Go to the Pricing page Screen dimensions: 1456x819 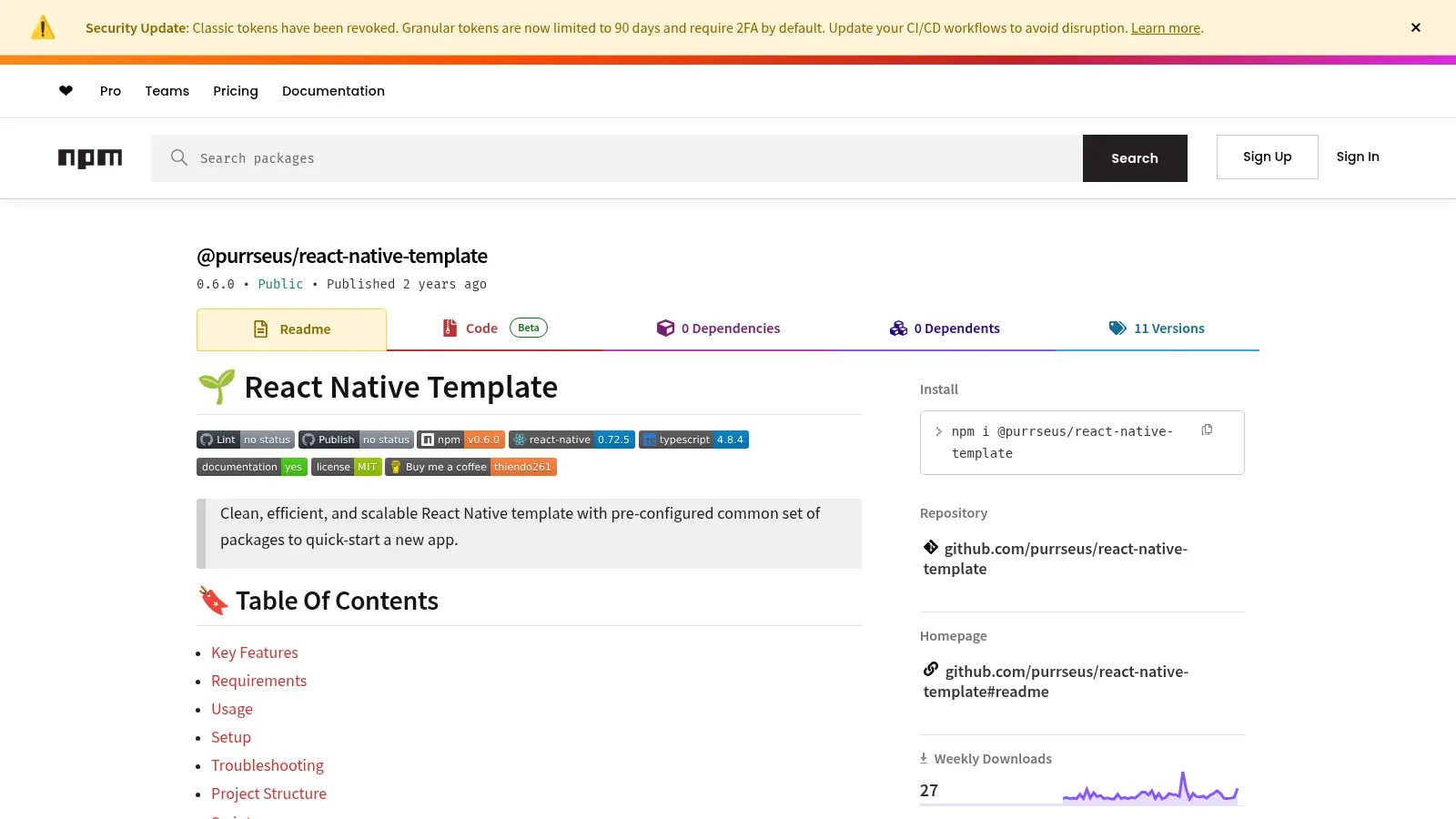click(236, 91)
